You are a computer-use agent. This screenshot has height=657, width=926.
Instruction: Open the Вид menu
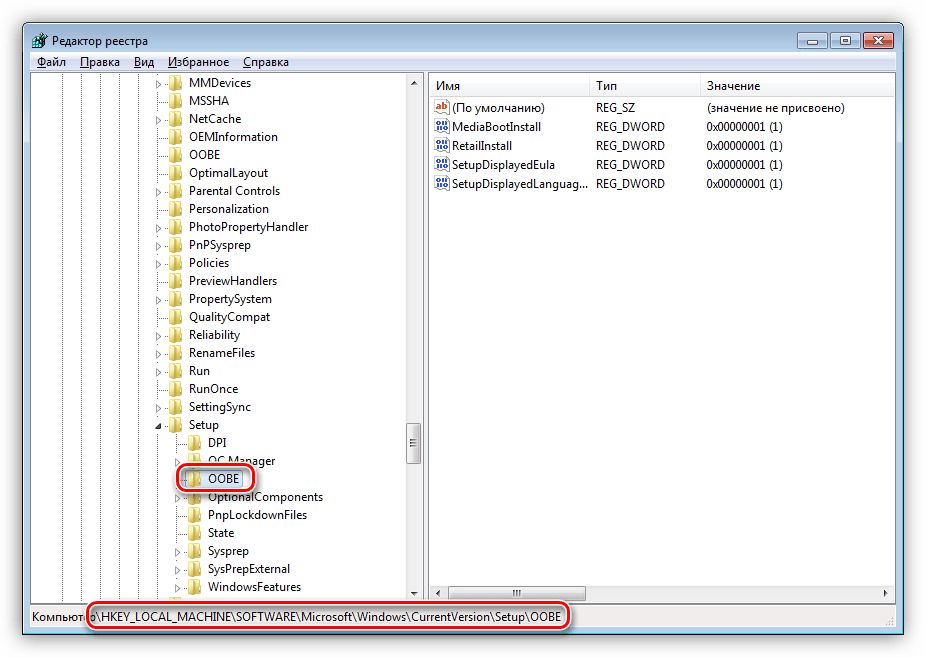point(144,62)
